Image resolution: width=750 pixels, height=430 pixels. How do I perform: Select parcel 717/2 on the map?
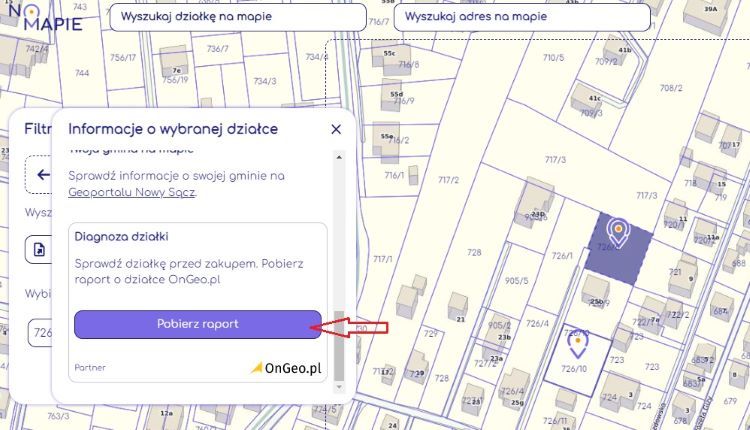(x=448, y=180)
